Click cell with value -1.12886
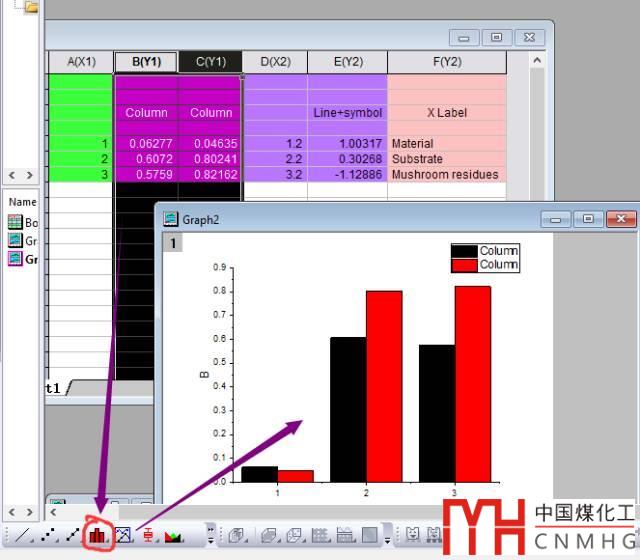This screenshot has height=560, width=640. pyautogui.click(x=348, y=174)
